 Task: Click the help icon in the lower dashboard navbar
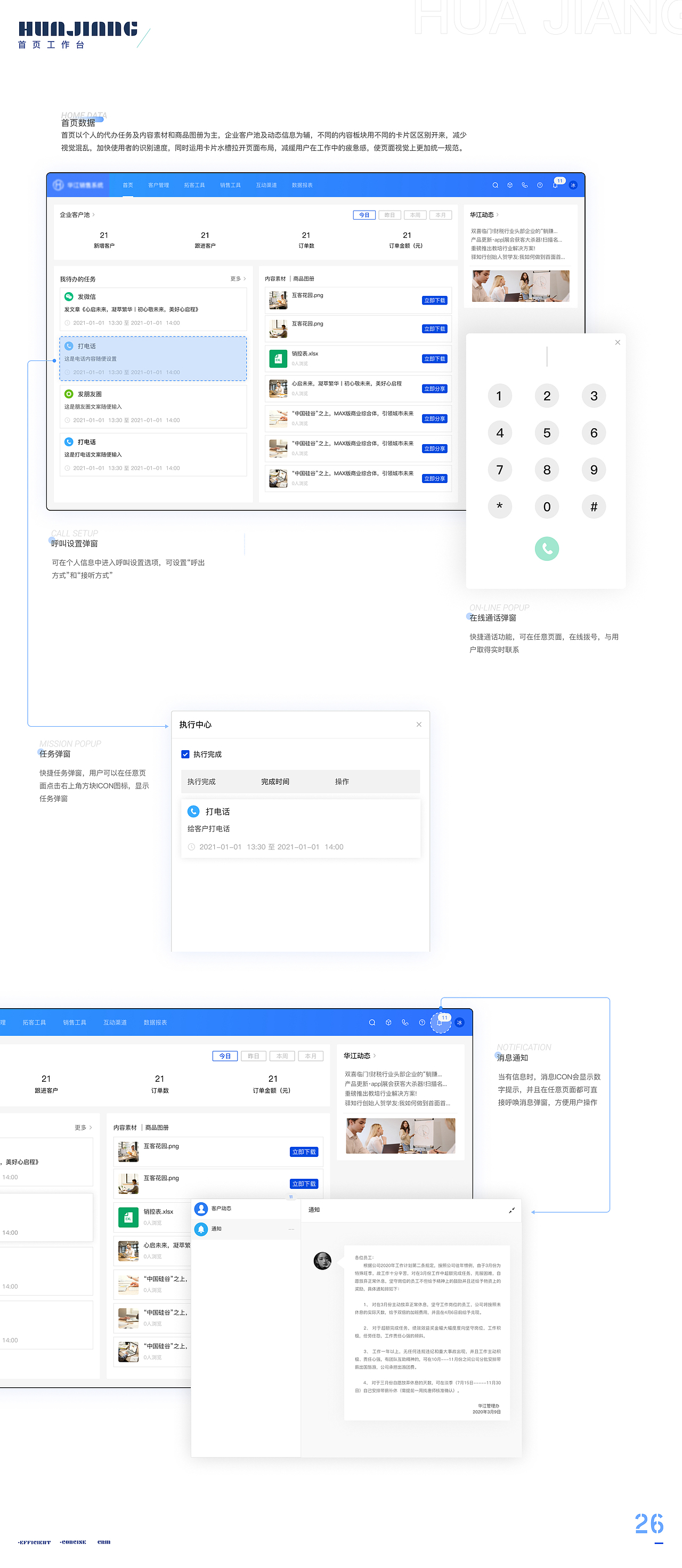click(422, 1023)
